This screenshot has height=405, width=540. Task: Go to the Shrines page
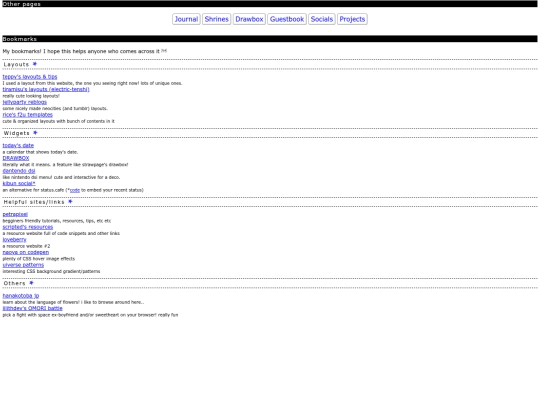point(216,19)
